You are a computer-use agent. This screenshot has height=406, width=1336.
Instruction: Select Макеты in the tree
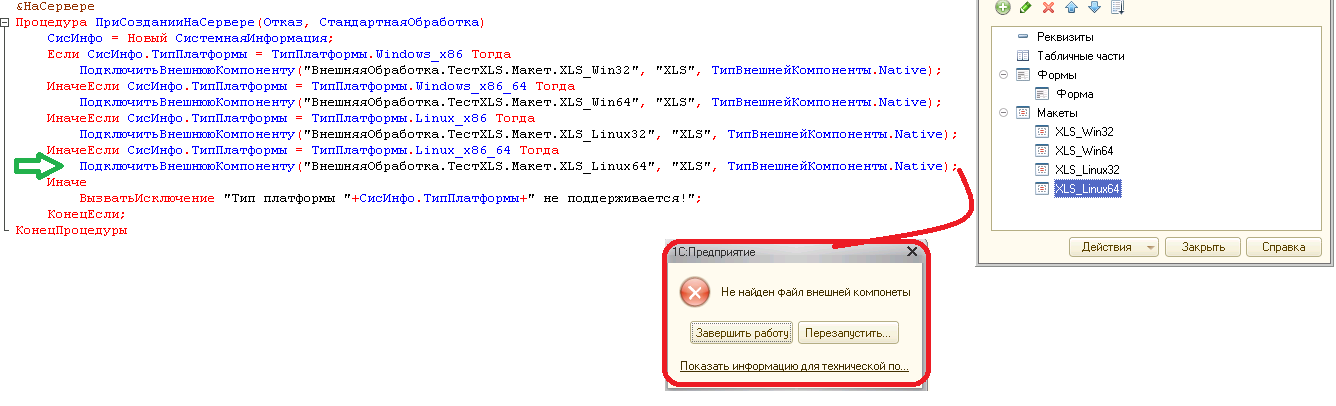coord(1057,113)
